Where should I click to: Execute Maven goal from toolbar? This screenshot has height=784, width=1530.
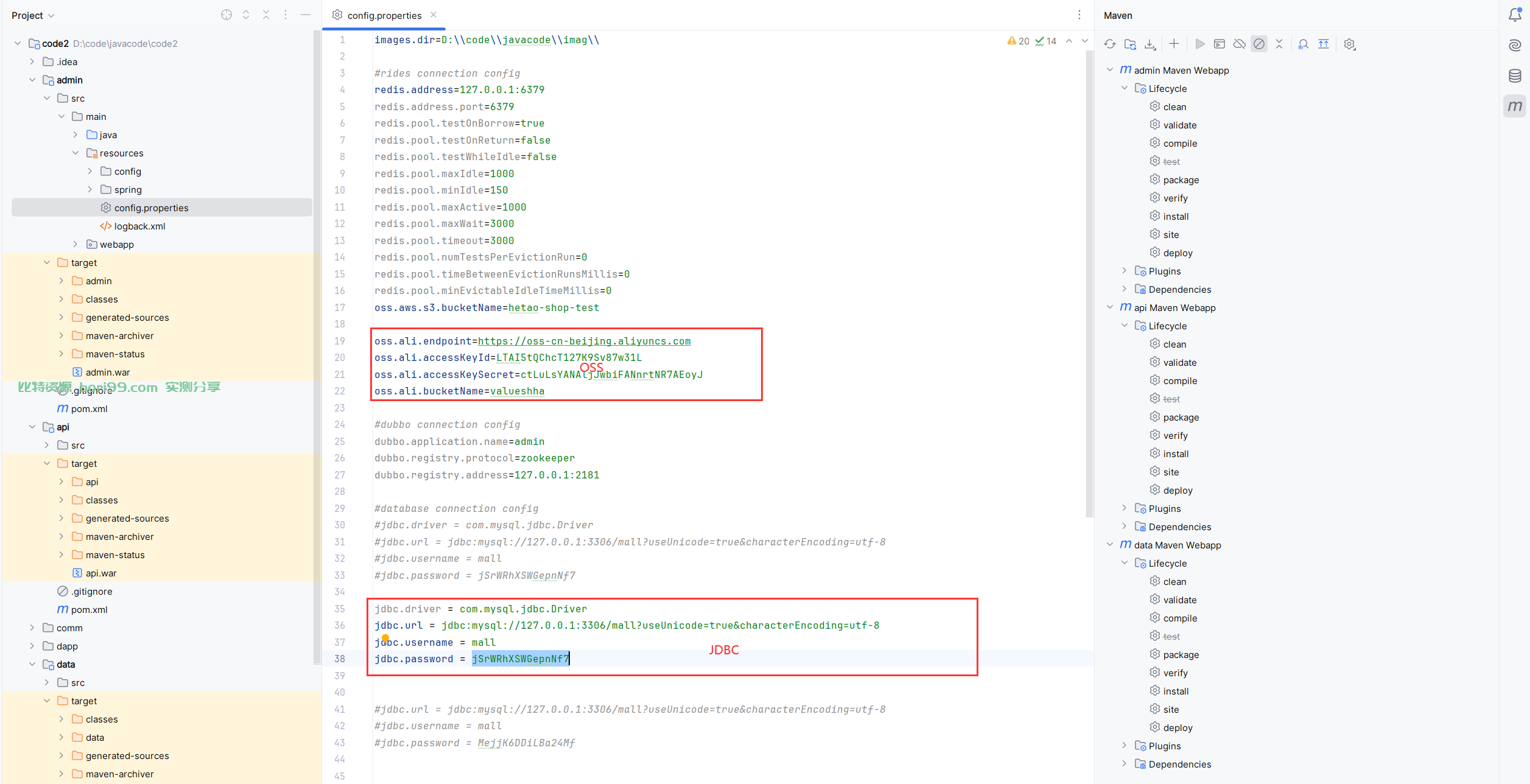coord(1219,44)
